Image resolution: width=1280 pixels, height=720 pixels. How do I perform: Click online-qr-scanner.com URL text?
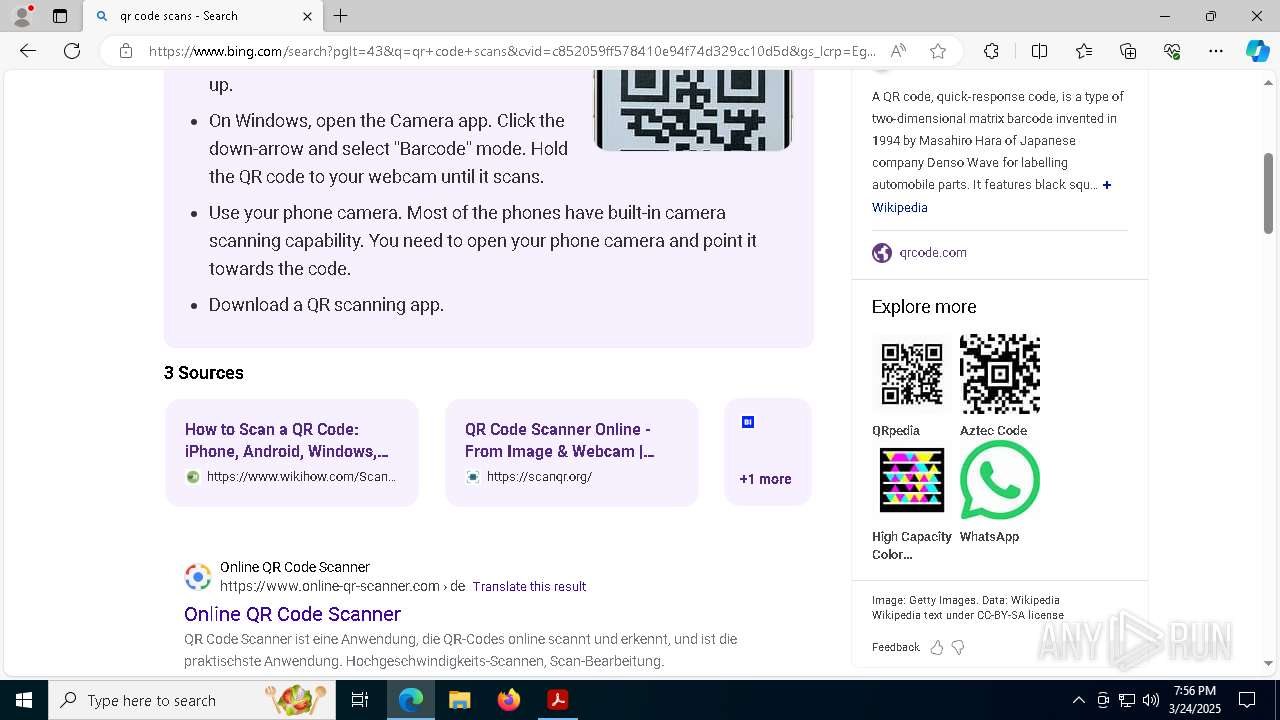coord(342,587)
